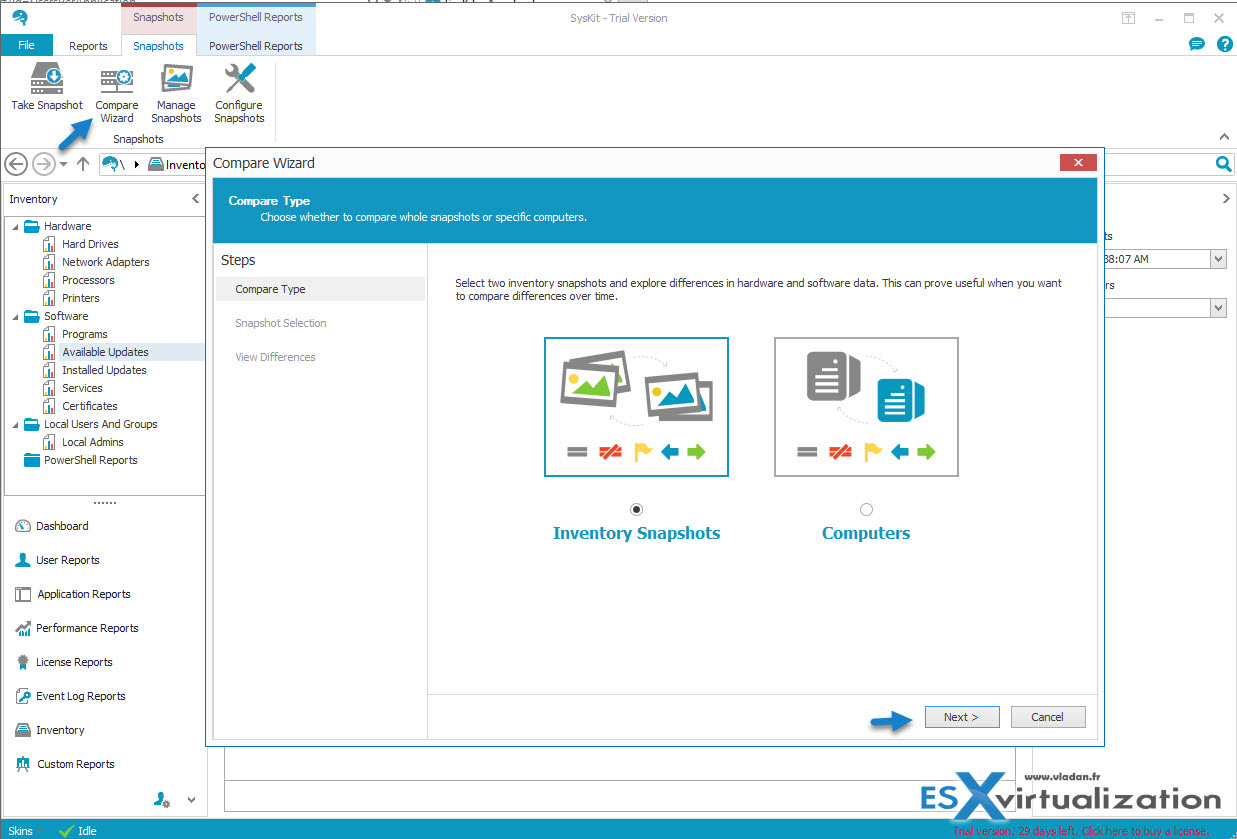Screen dimensions: 1237x839
Task: Open the License Reports section
Action: point(74,662)
